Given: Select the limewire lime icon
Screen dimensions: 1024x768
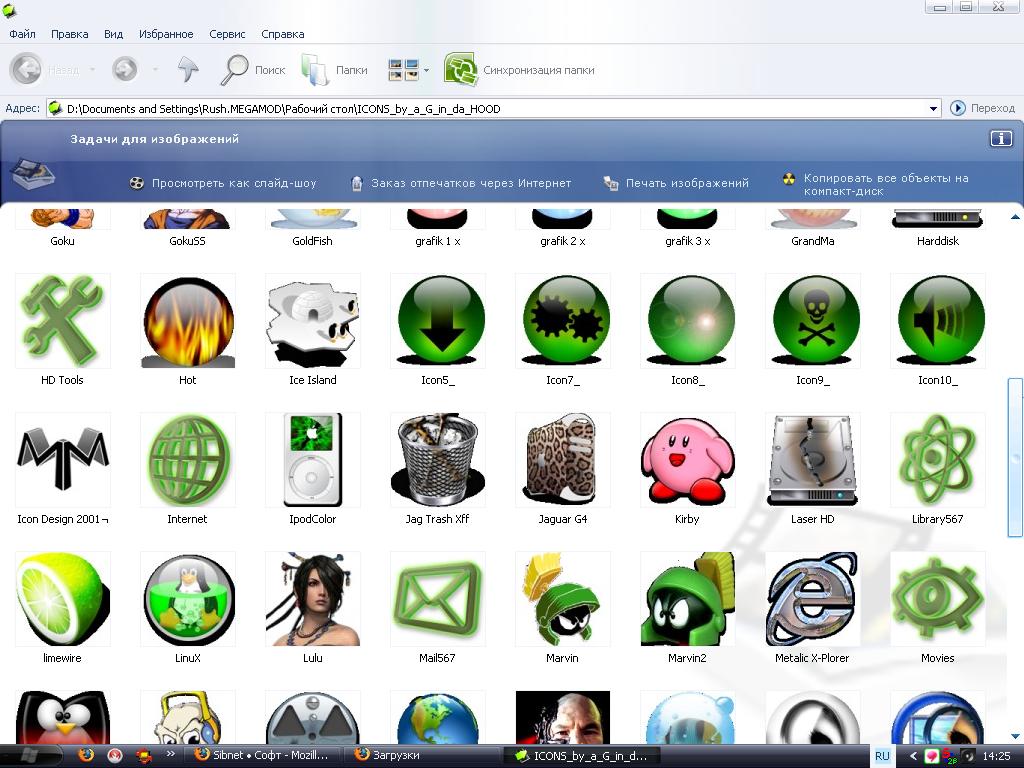Looking at the screenshot, I should 63,599.
